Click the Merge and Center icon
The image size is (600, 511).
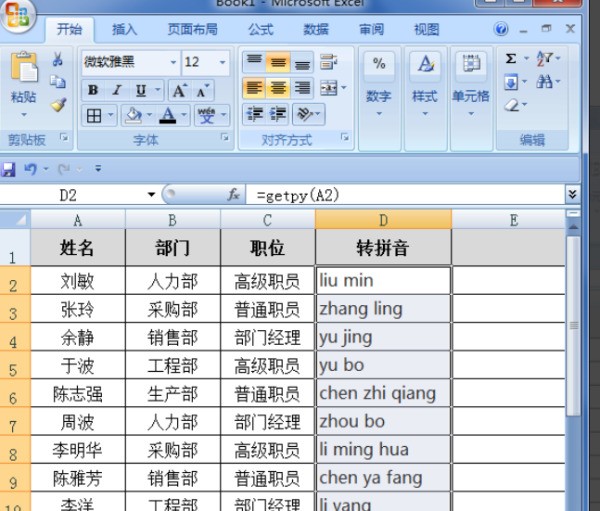pyautogui.click(x=327, y=88)
